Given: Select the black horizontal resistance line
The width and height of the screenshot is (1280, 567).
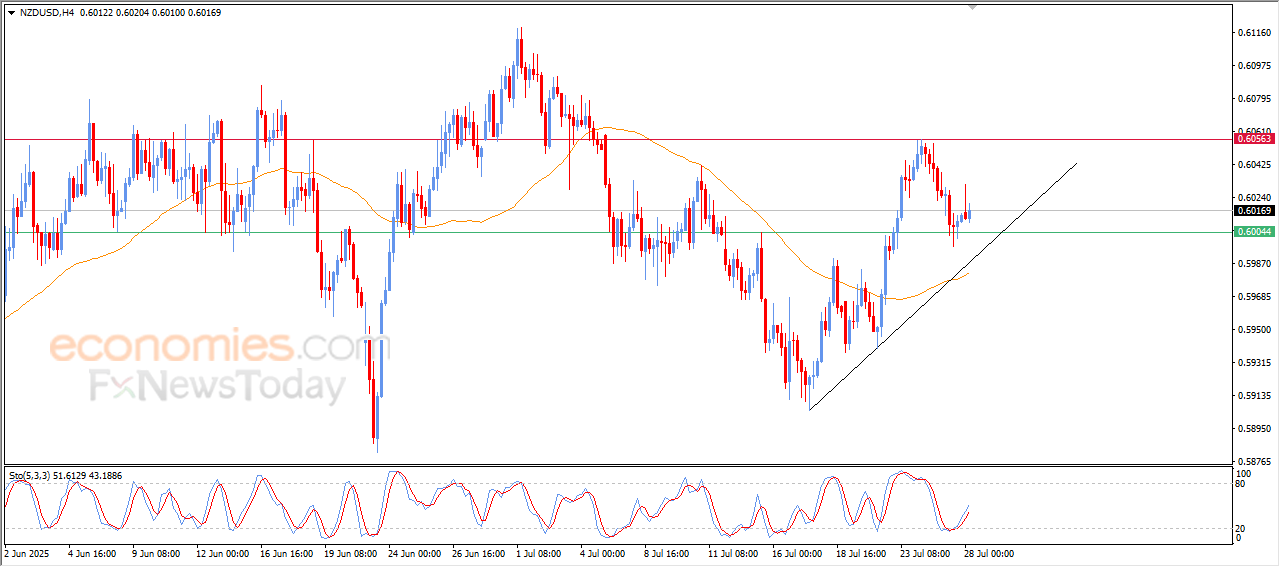Looking at the screenshot, I should coord(617,139).
